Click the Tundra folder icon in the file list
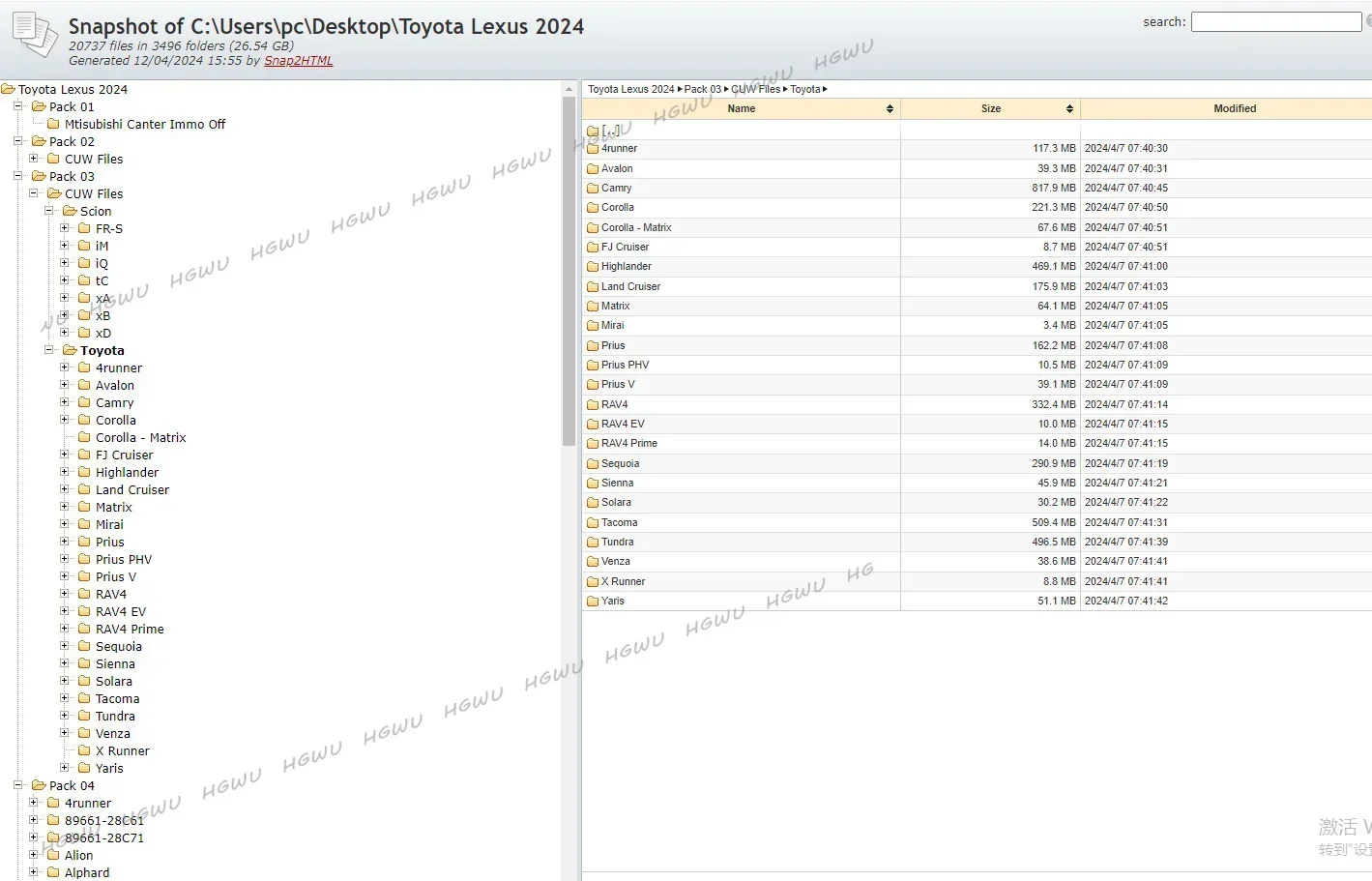The width and height of the screenshot is (1372, 881). click(593, 543)
